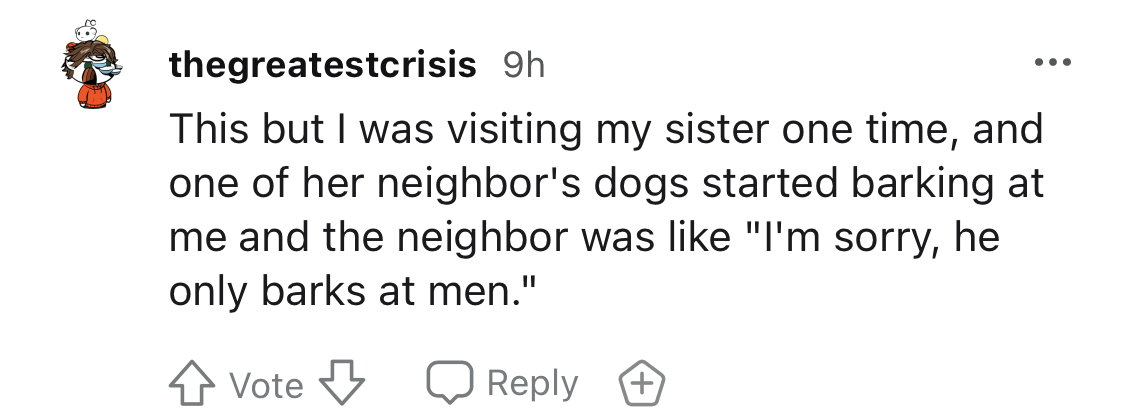
Task: Click the speech bubble reply icon
Action: click(450, 381)
